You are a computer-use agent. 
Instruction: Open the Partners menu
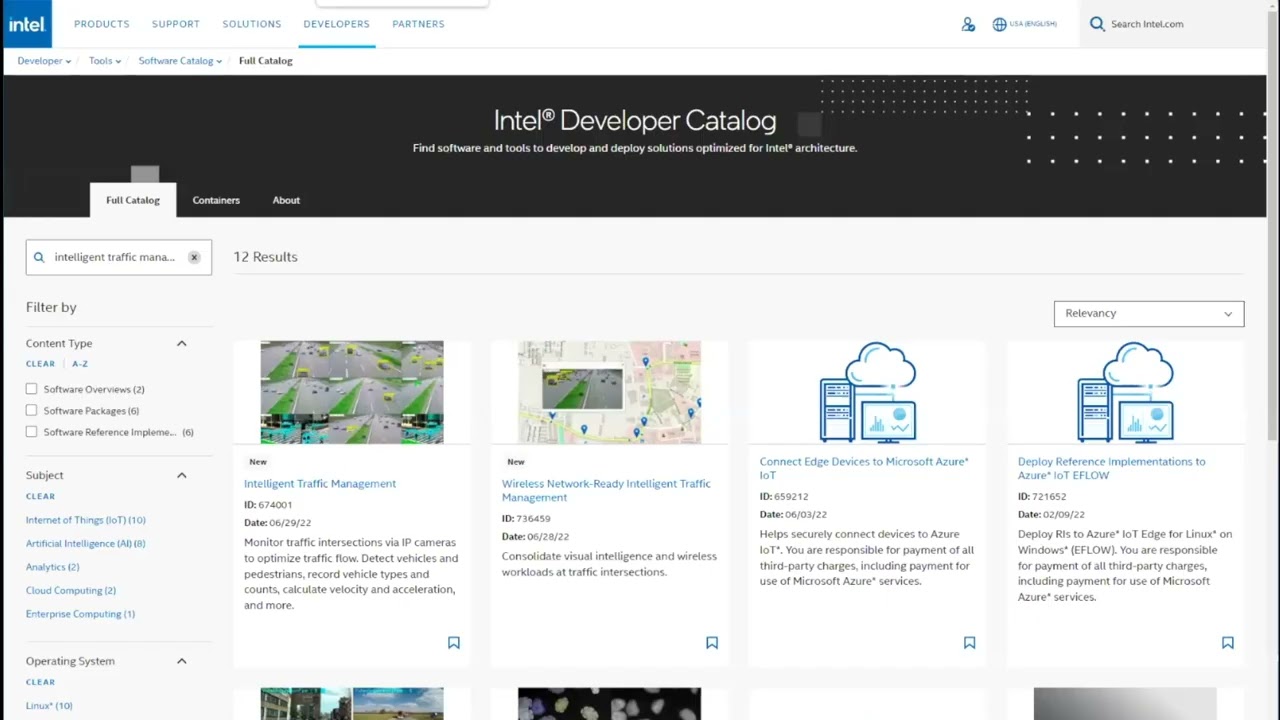click(418, 24)
